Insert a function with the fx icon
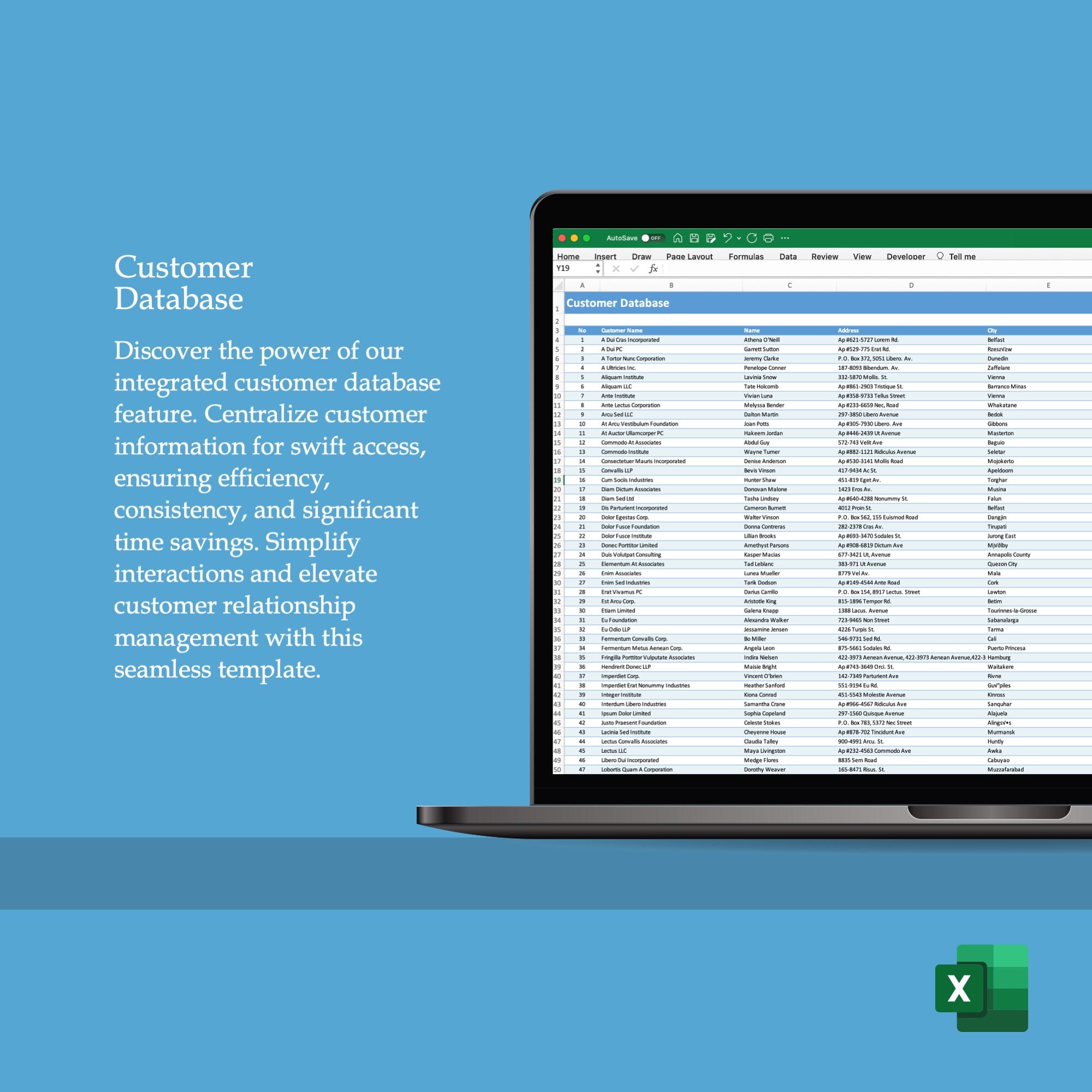Viewport: 1092px width, 1092px height. (654, 269)
